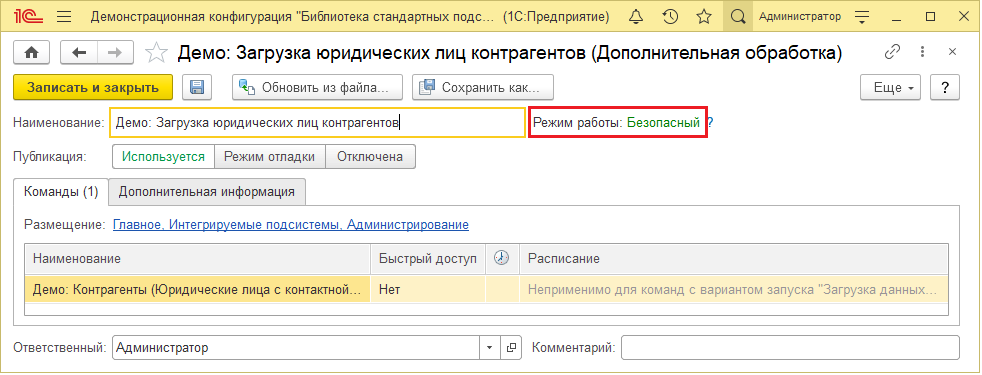Navigate forward with right arrow
Screen dimensions: 982x375
[x=115, y=53]
